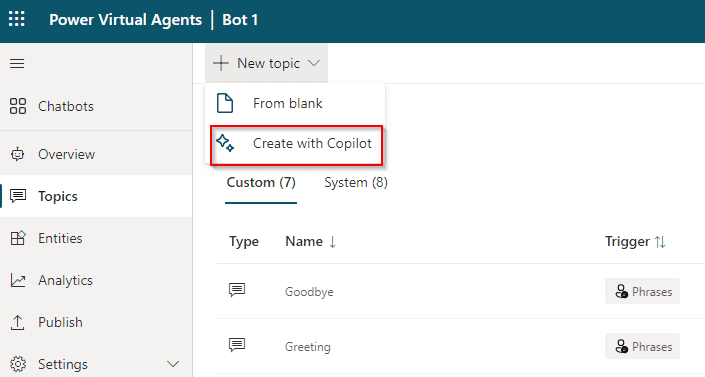Choose From blank in the menu
This screenshot has width=705, height=377.
pyautogui.click(x=295, y=103)
